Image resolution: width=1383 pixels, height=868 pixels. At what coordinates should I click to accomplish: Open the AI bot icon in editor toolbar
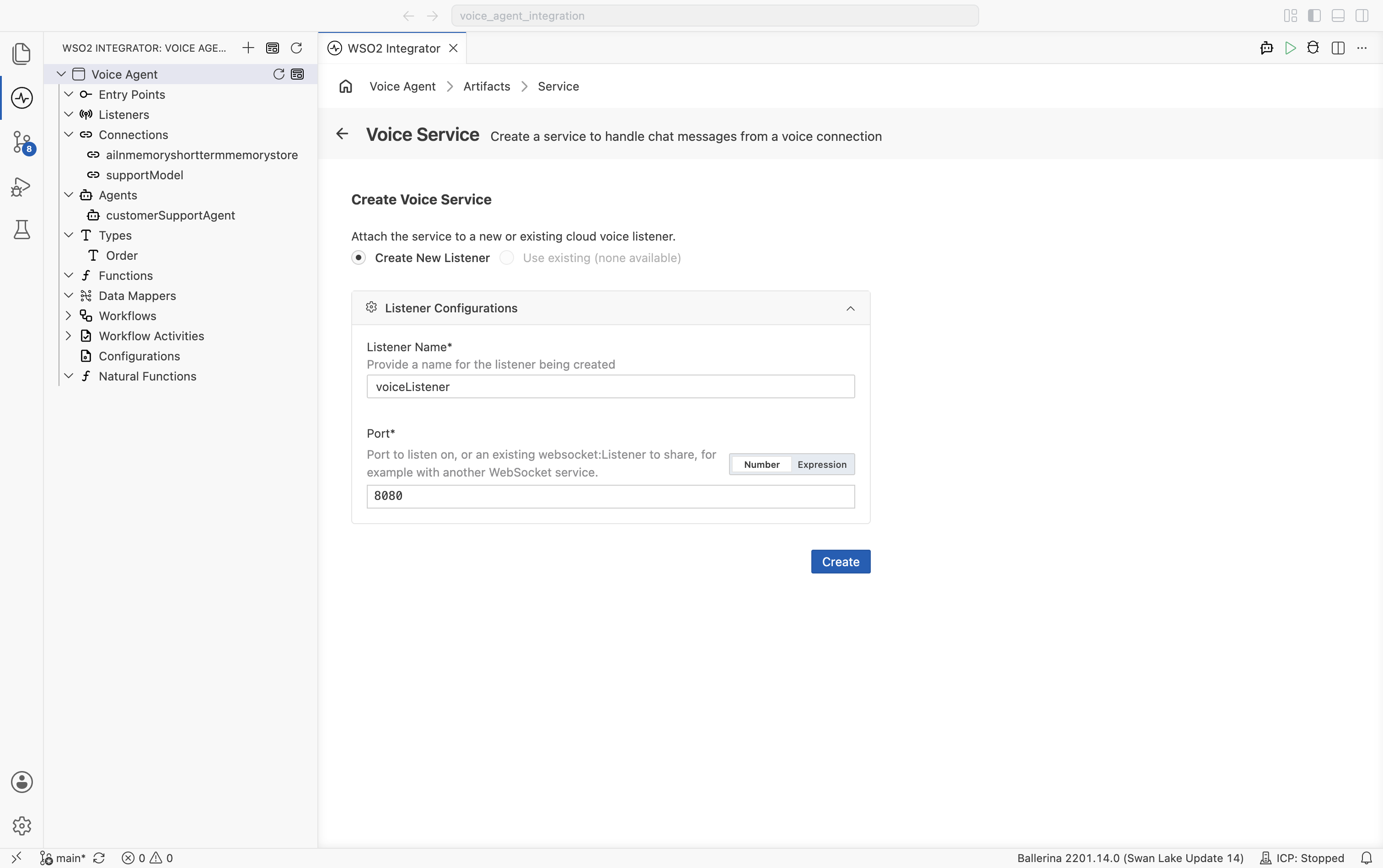pos(1266,48)
